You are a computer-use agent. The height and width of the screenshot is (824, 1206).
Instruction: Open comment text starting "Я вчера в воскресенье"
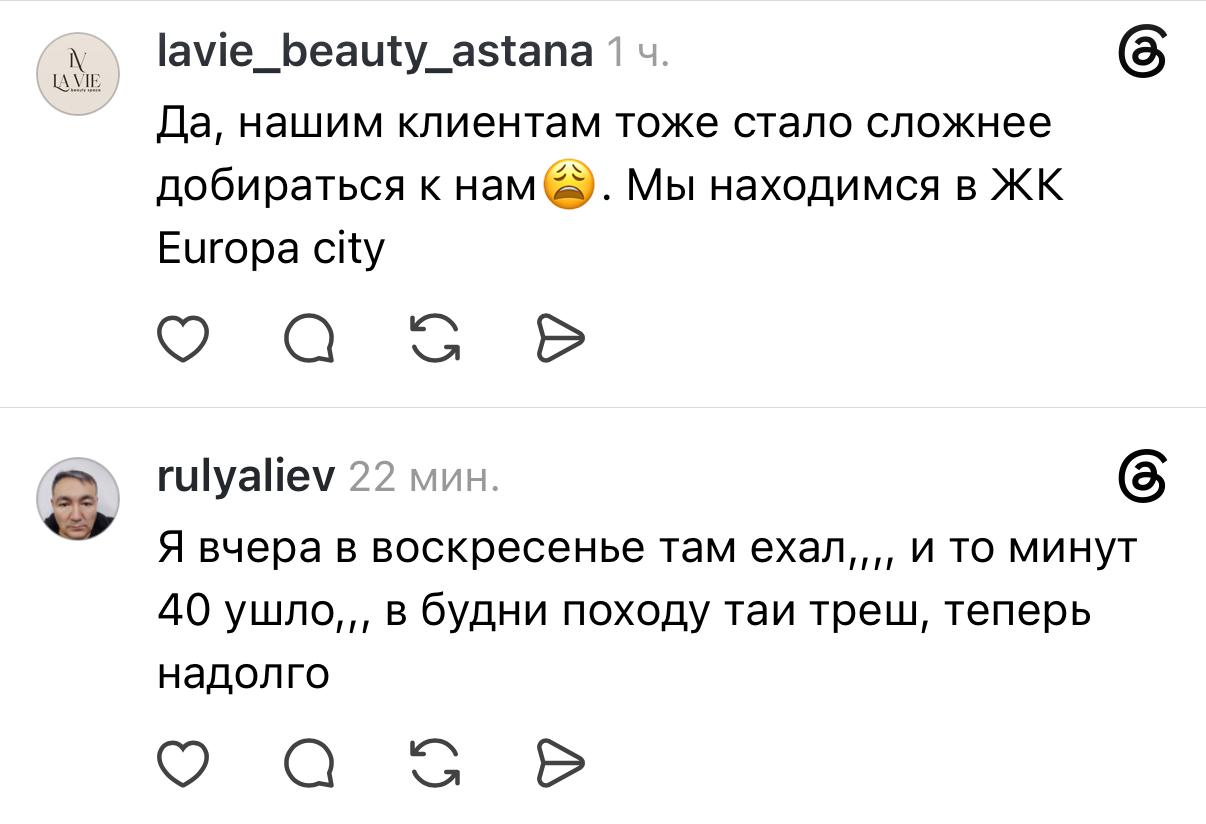click(x=648, y=610)
